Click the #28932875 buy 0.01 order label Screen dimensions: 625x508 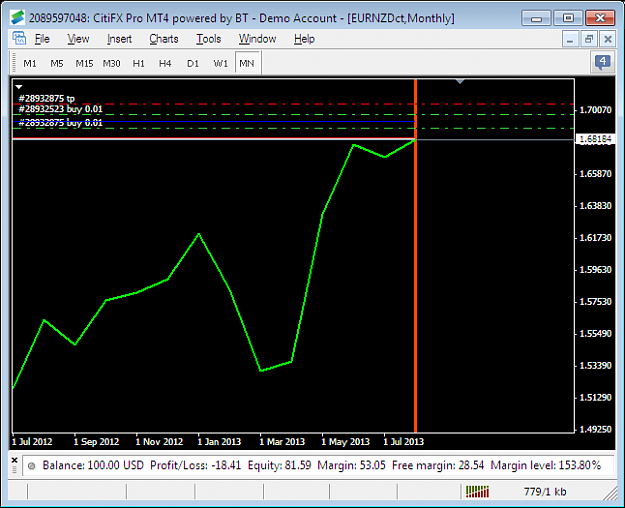point(61,123)
